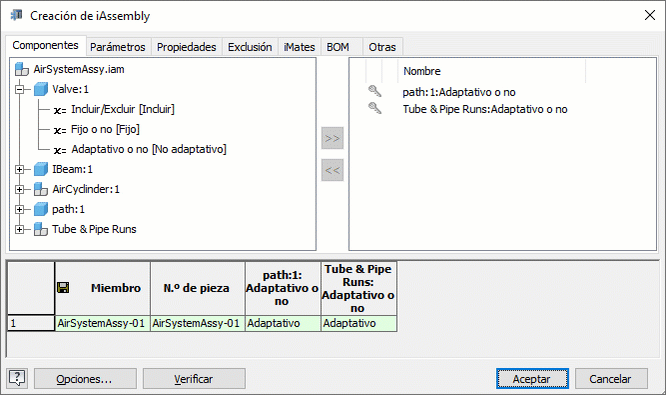Viewport: 666px width, 395px height.
Task: Click the Nombre column header
Action: [x=491, y=71]
